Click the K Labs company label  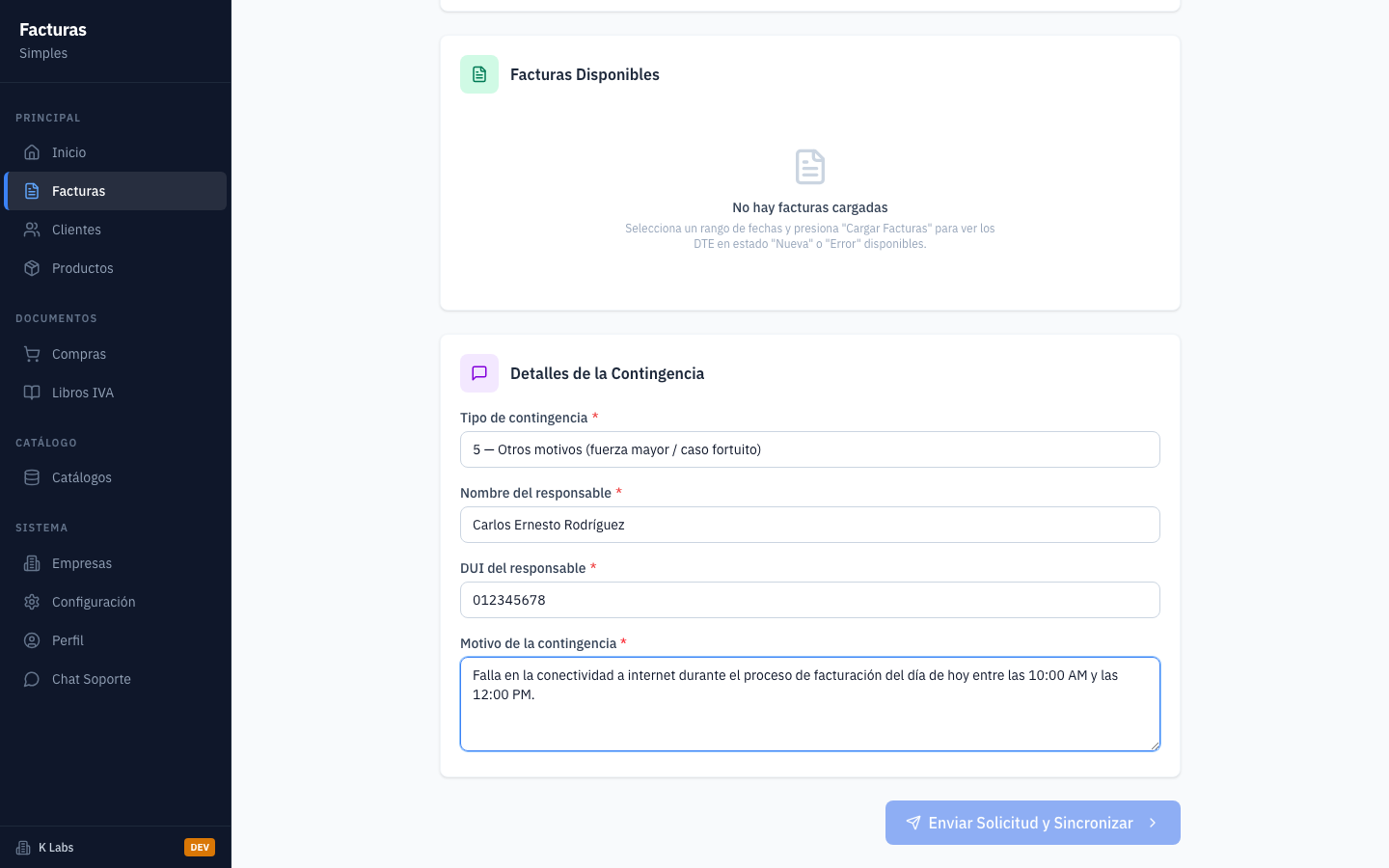click(56, 848)
